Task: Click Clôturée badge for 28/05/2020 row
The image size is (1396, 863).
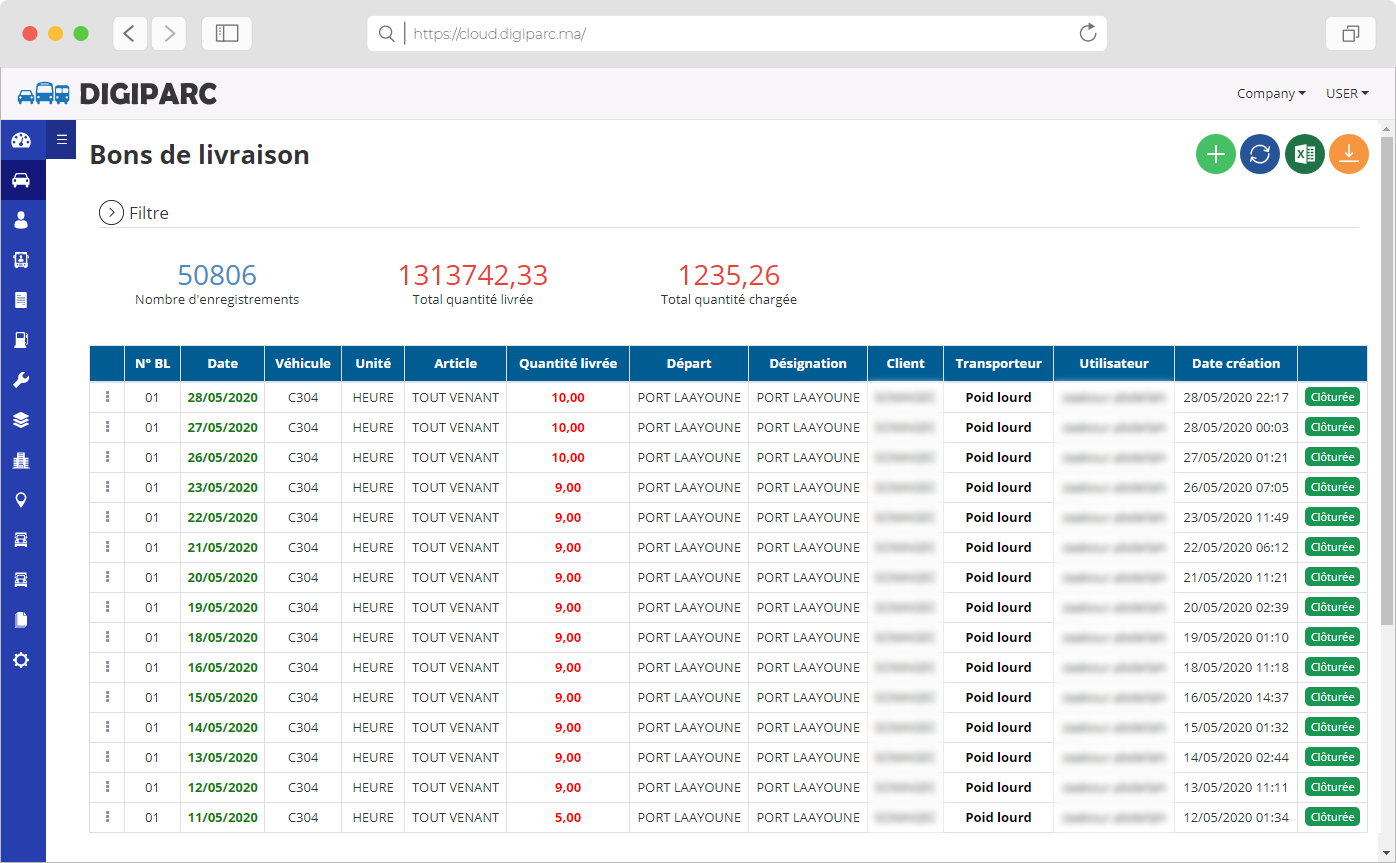Action: pyautogui.click(x=1332, y=397)
